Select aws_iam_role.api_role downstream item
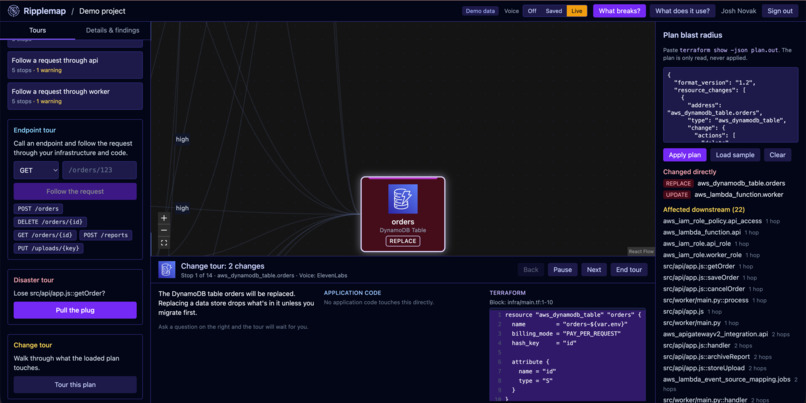Screen dimensions: 806x403 (x=697, y=244)
